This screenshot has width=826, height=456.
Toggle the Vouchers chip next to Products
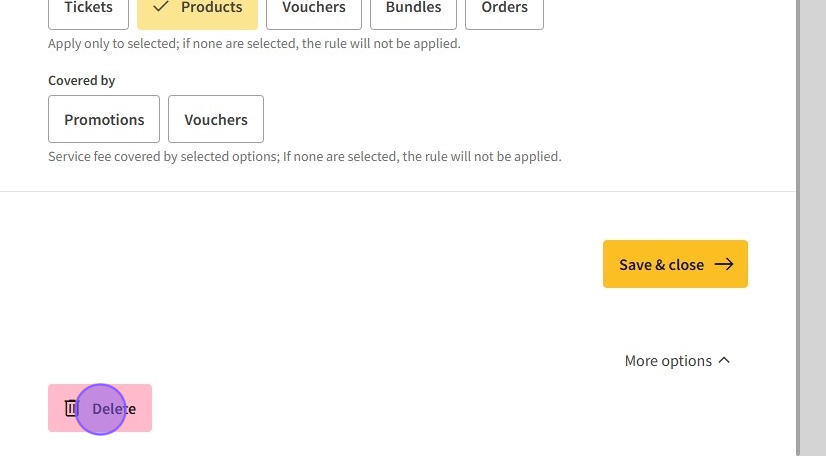(x=314, y=10)
